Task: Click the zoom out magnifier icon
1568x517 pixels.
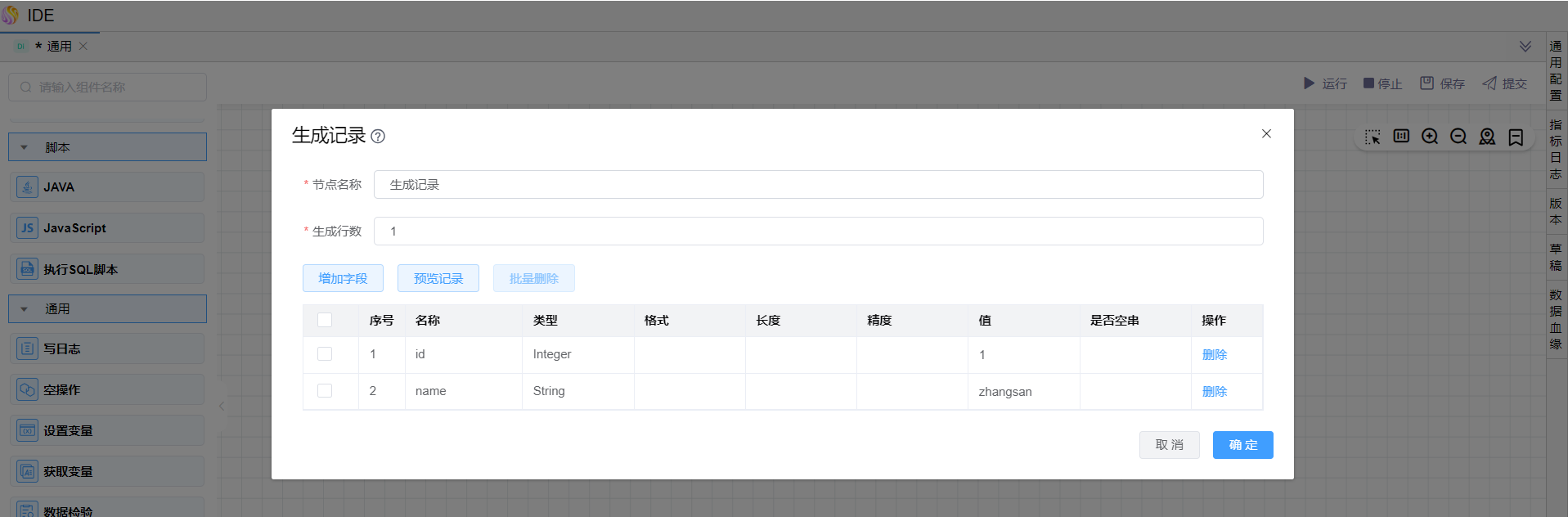Action: 1458,137
